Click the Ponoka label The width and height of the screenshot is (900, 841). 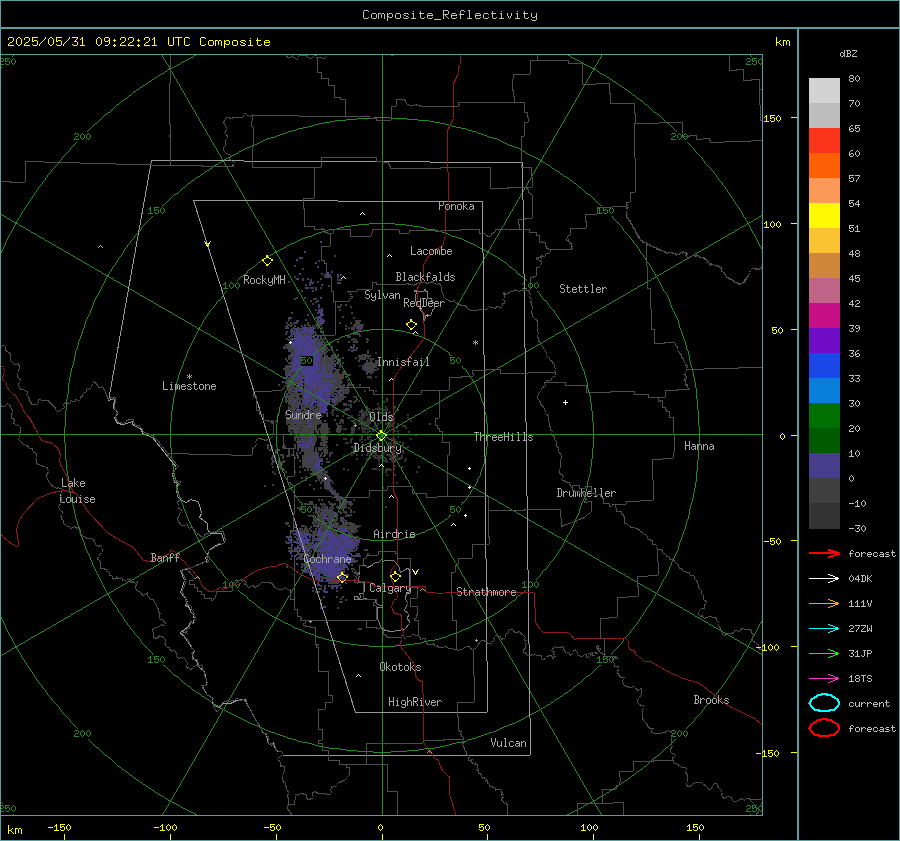click(456, 206)
